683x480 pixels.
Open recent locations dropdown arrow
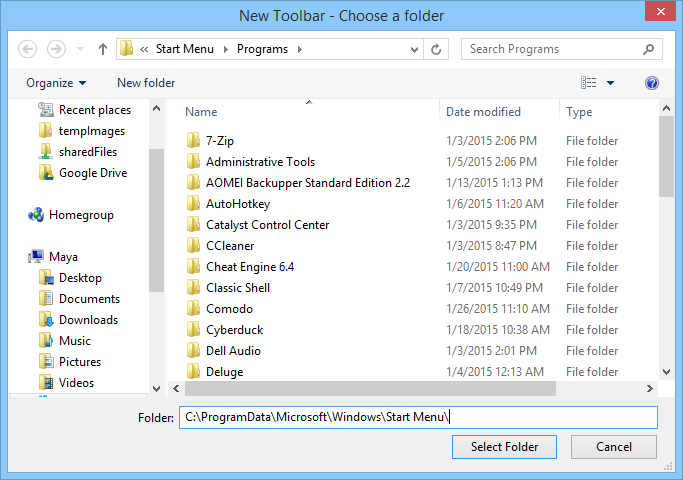click(x=80, y=49)
